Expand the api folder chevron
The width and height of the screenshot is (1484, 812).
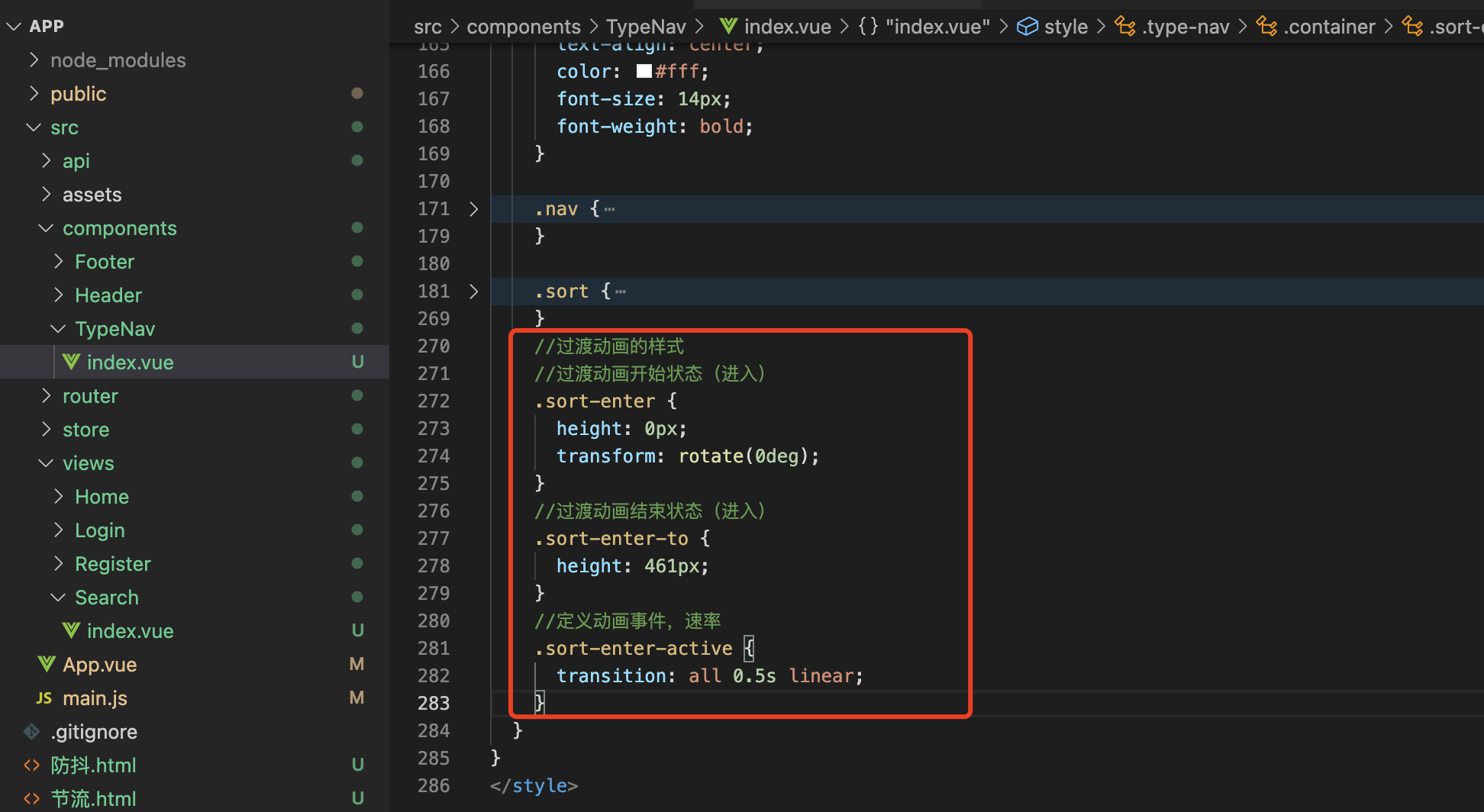[46, 160]
